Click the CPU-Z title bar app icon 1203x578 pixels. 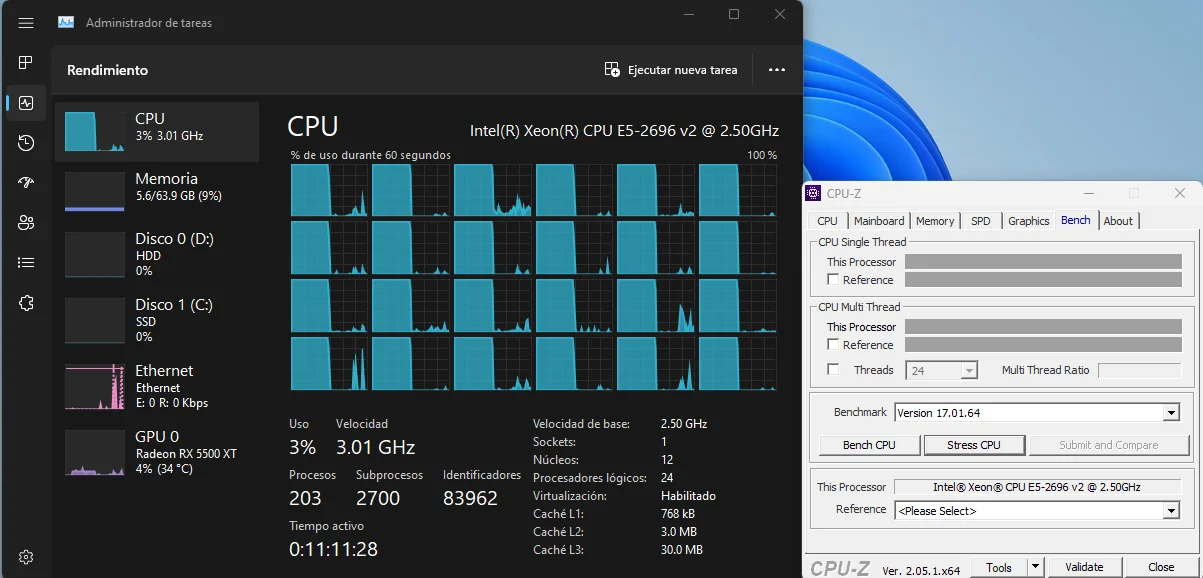click(815, 193)
